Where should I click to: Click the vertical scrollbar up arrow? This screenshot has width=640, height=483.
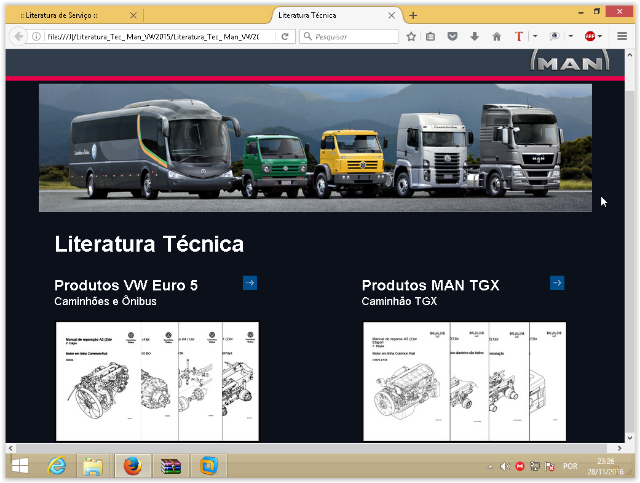pyautogui.click(x=630, y=55)
